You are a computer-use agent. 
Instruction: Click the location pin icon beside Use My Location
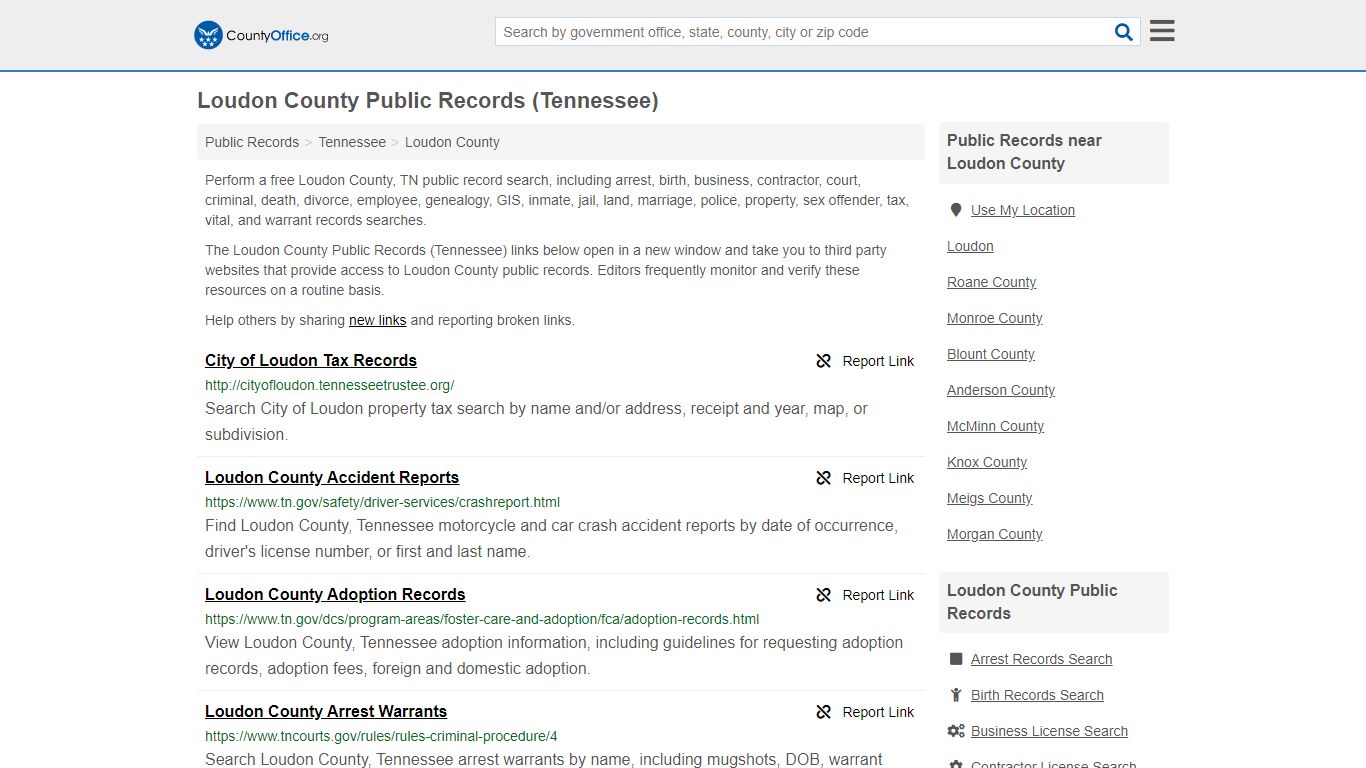[956, 210]
